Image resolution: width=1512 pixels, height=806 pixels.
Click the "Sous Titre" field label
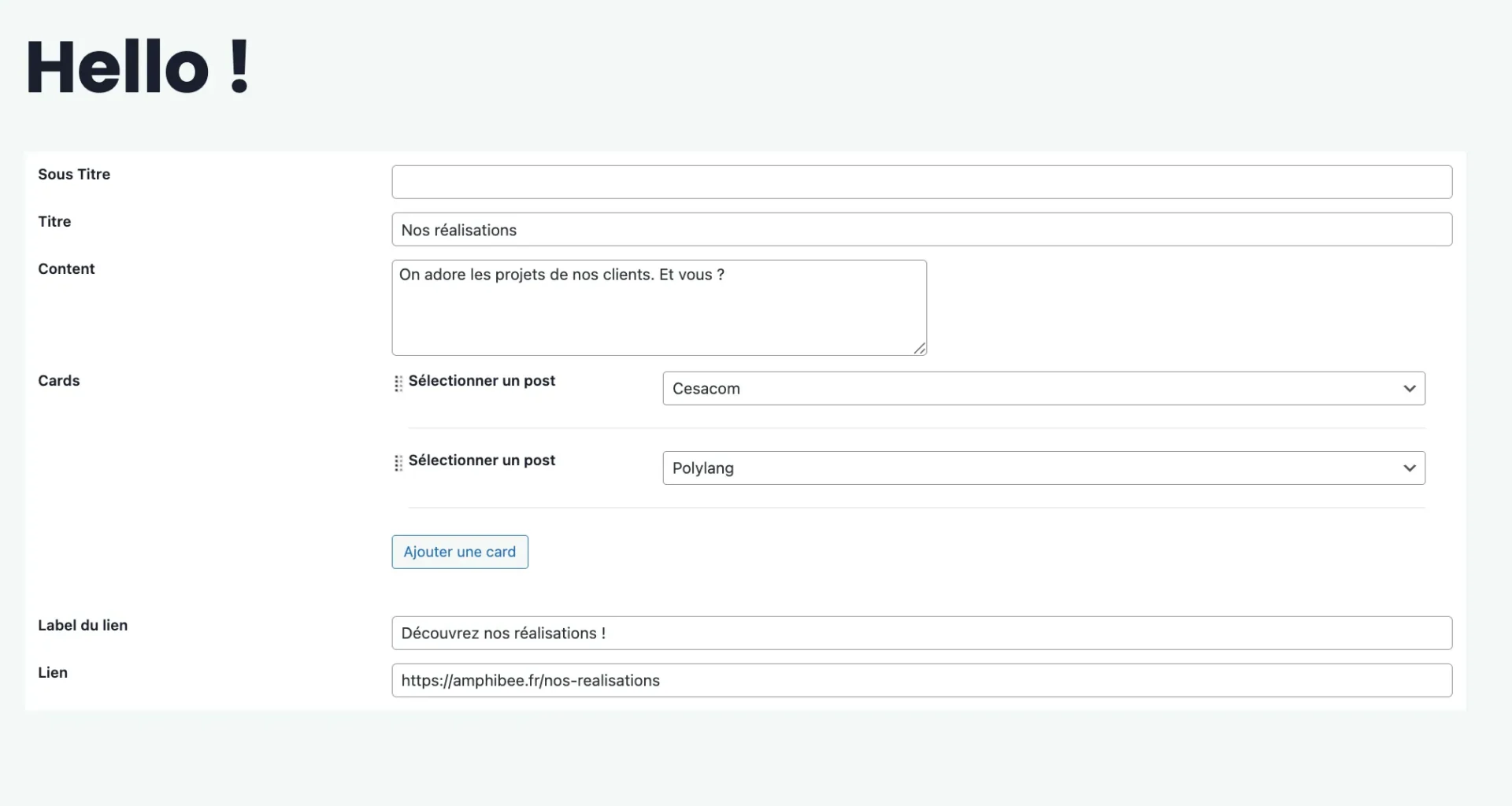[x=74, y=174]
